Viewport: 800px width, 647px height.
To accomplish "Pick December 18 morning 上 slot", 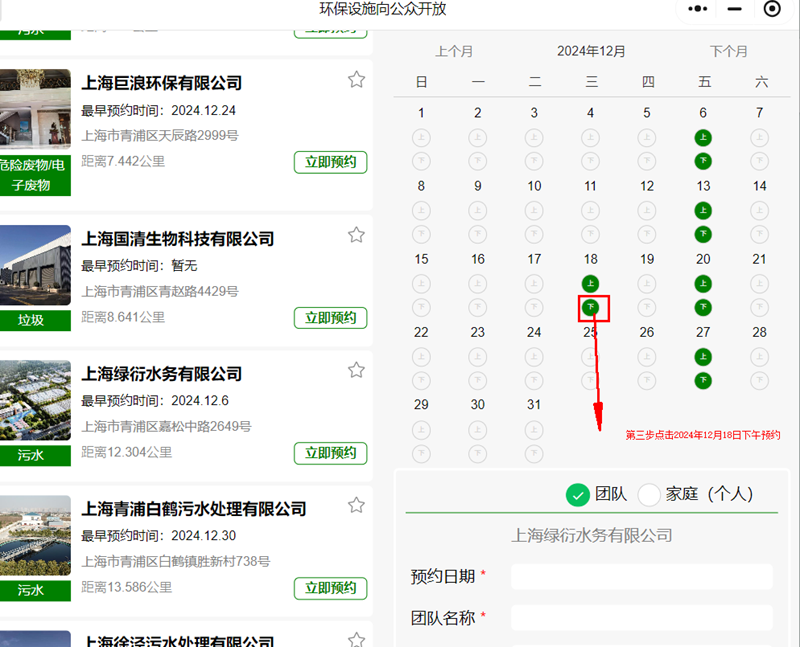I will click(590, 284).
